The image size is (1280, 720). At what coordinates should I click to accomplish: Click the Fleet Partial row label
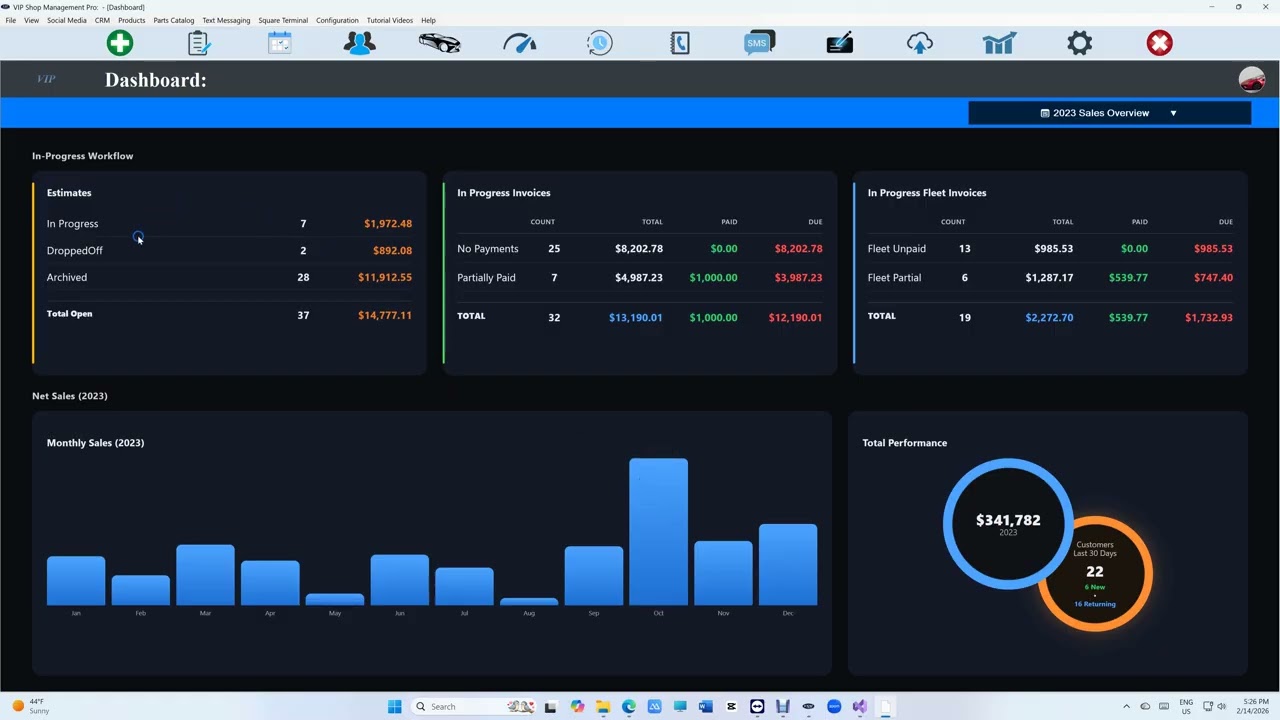894,277
